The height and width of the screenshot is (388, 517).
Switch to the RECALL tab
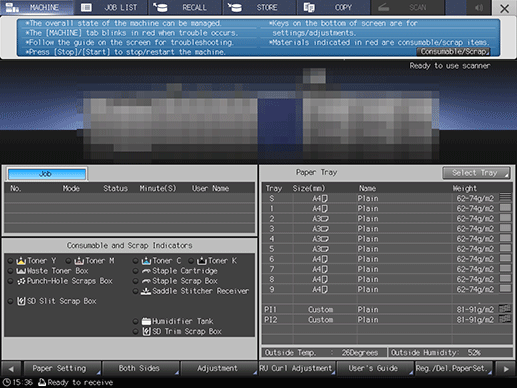point(185,7)
